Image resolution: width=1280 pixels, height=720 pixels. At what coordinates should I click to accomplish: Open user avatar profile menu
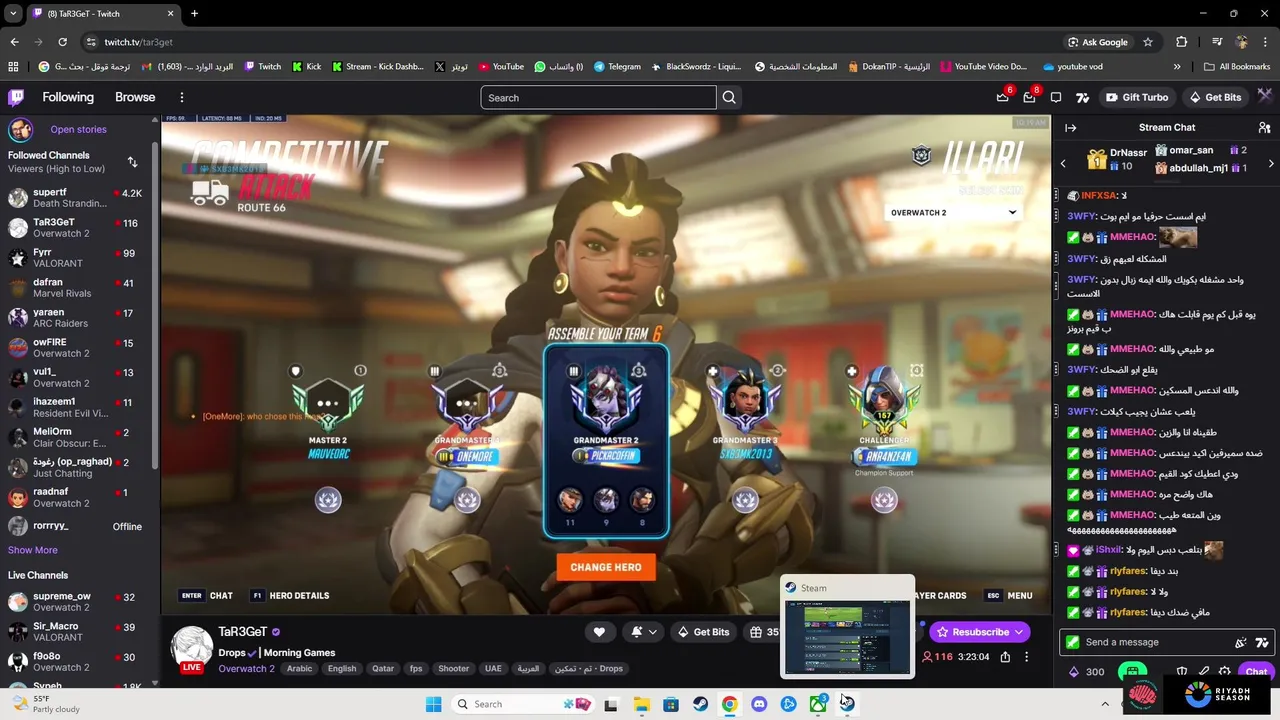point(1265,97)
